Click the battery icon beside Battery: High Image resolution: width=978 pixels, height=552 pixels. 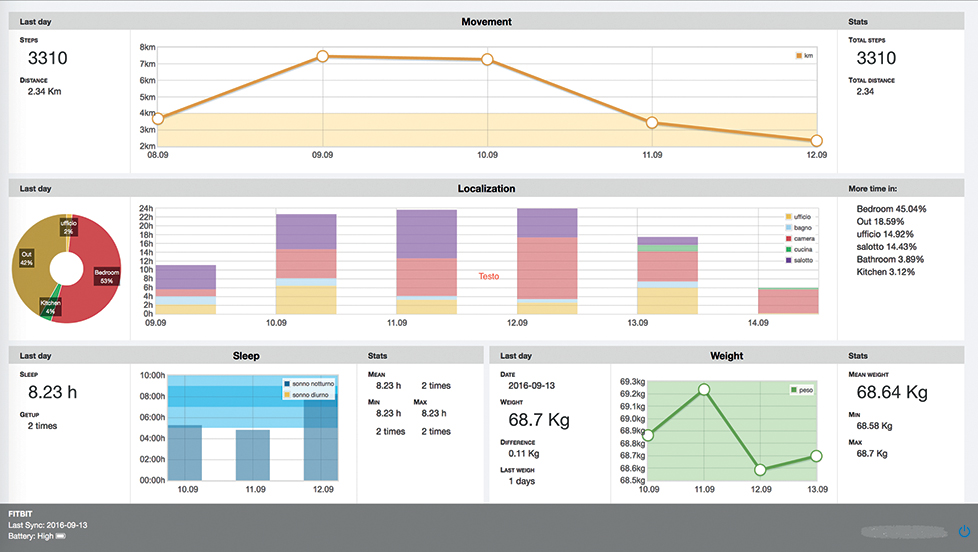click(61, 537)
